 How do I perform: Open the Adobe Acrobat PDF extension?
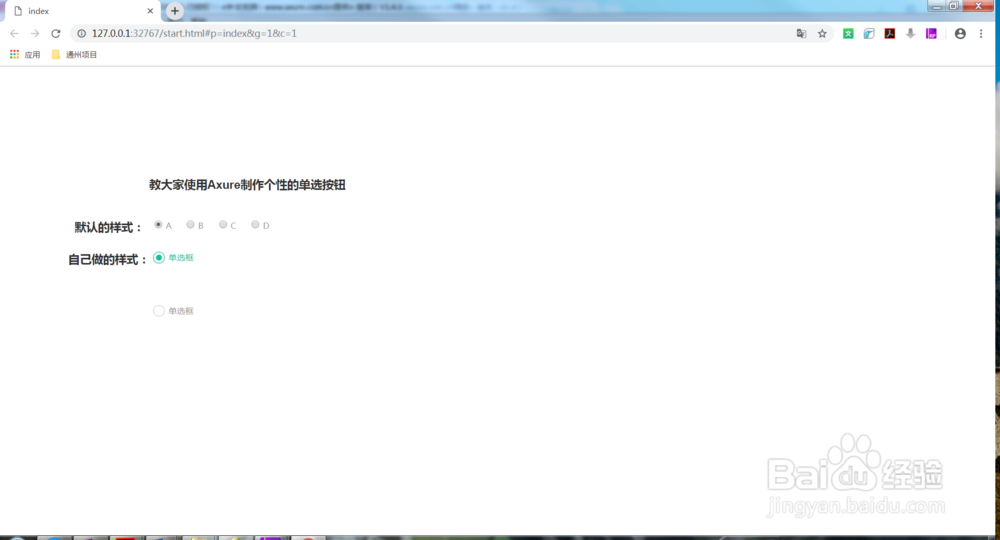[x=890, y=34]
